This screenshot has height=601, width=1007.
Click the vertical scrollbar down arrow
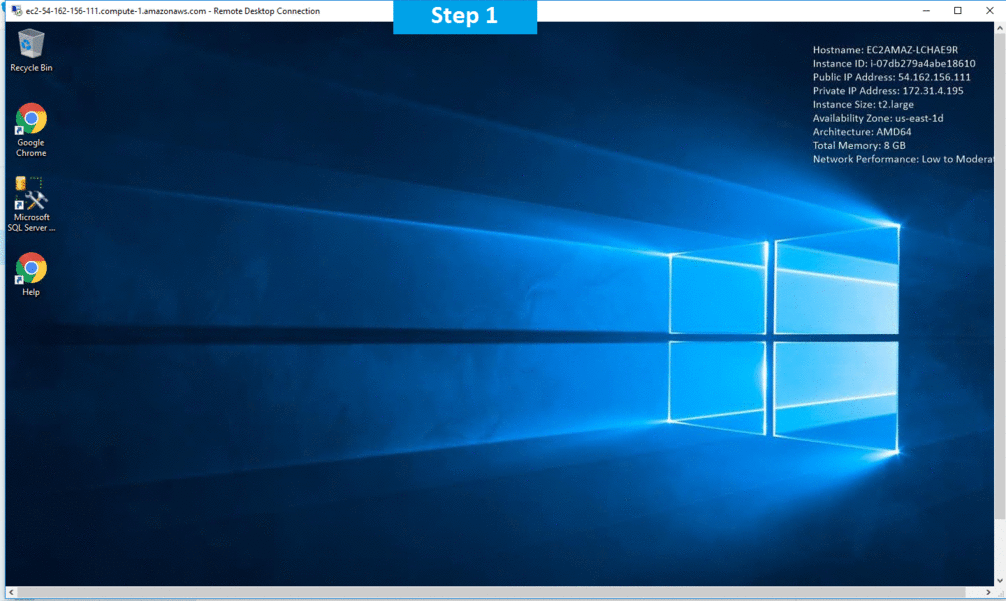pyautogui.click(x=1001, y=579)
